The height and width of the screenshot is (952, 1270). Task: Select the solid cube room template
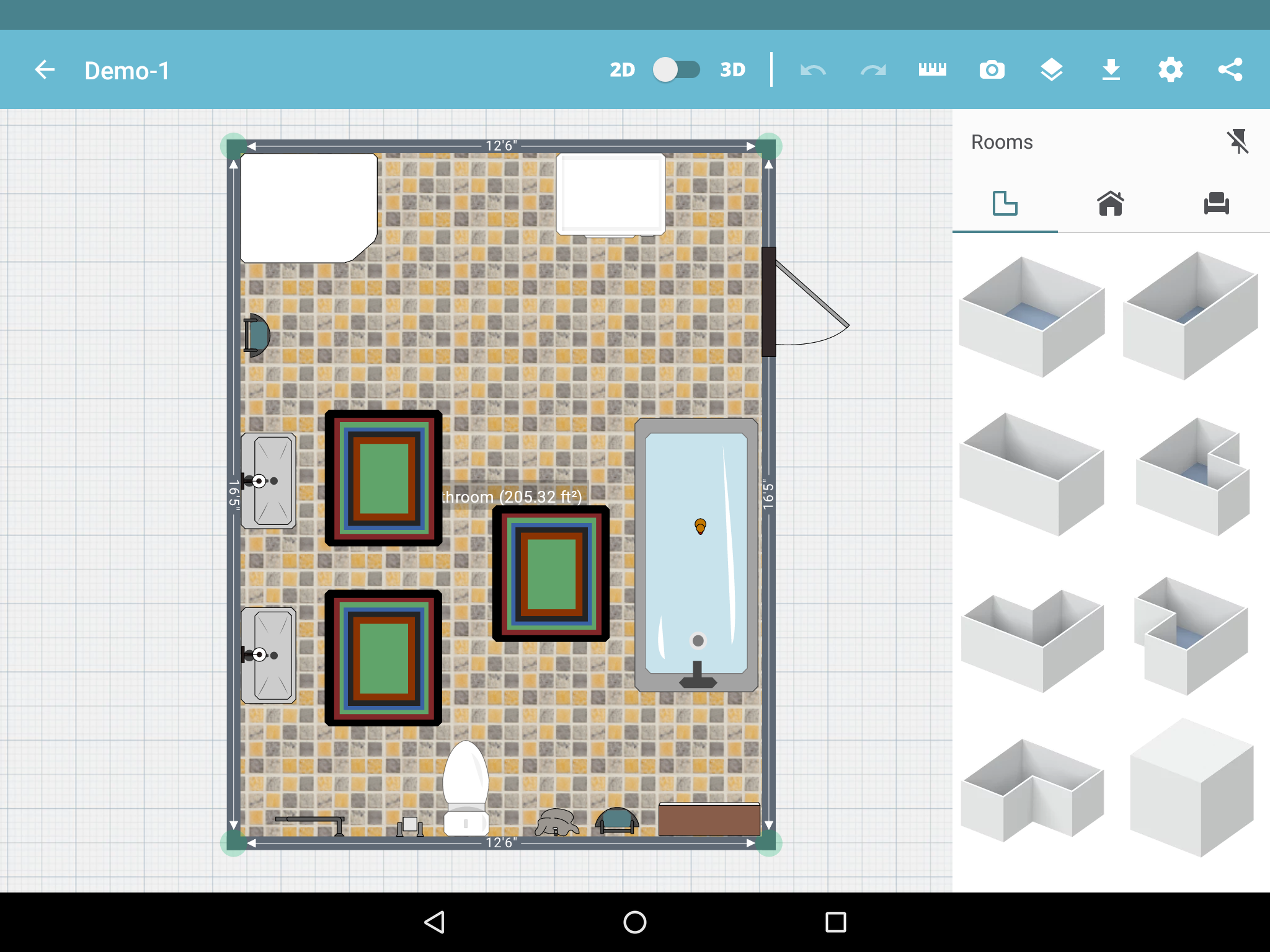[x=1191, y=787]
